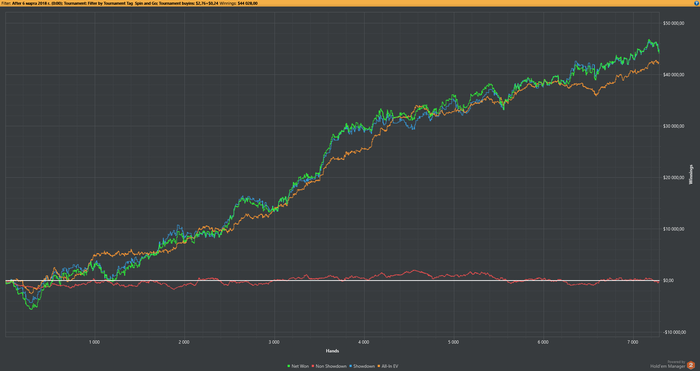The height and width of the screenshot is (371, 700).
Task: Click the 4 000 hands x-axis label
Action: click(x=363, y=342)
